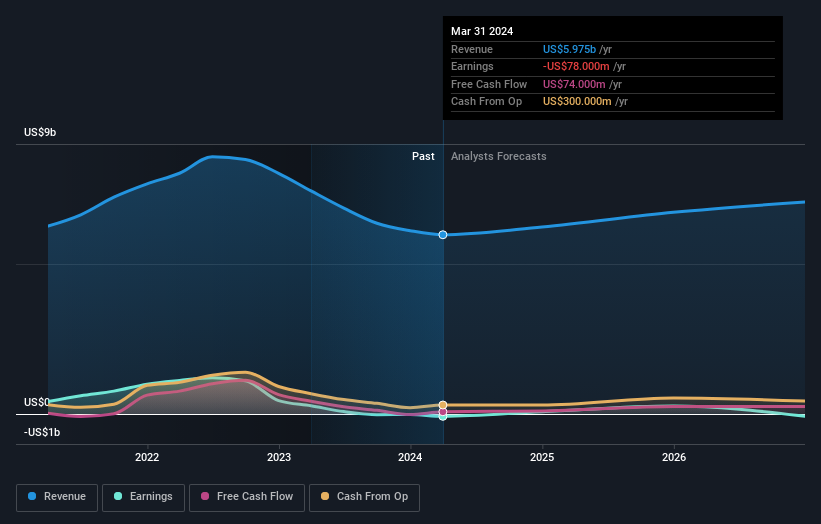821x524 pixels.
Task: Click the Revenue row label in tooltip
Action: pos(472,49)
